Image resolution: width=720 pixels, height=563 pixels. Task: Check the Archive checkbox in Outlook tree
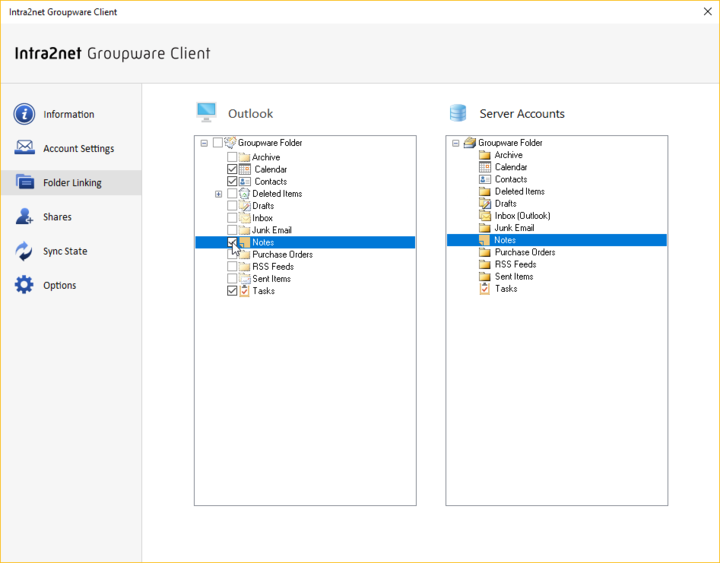coord(232,157)
